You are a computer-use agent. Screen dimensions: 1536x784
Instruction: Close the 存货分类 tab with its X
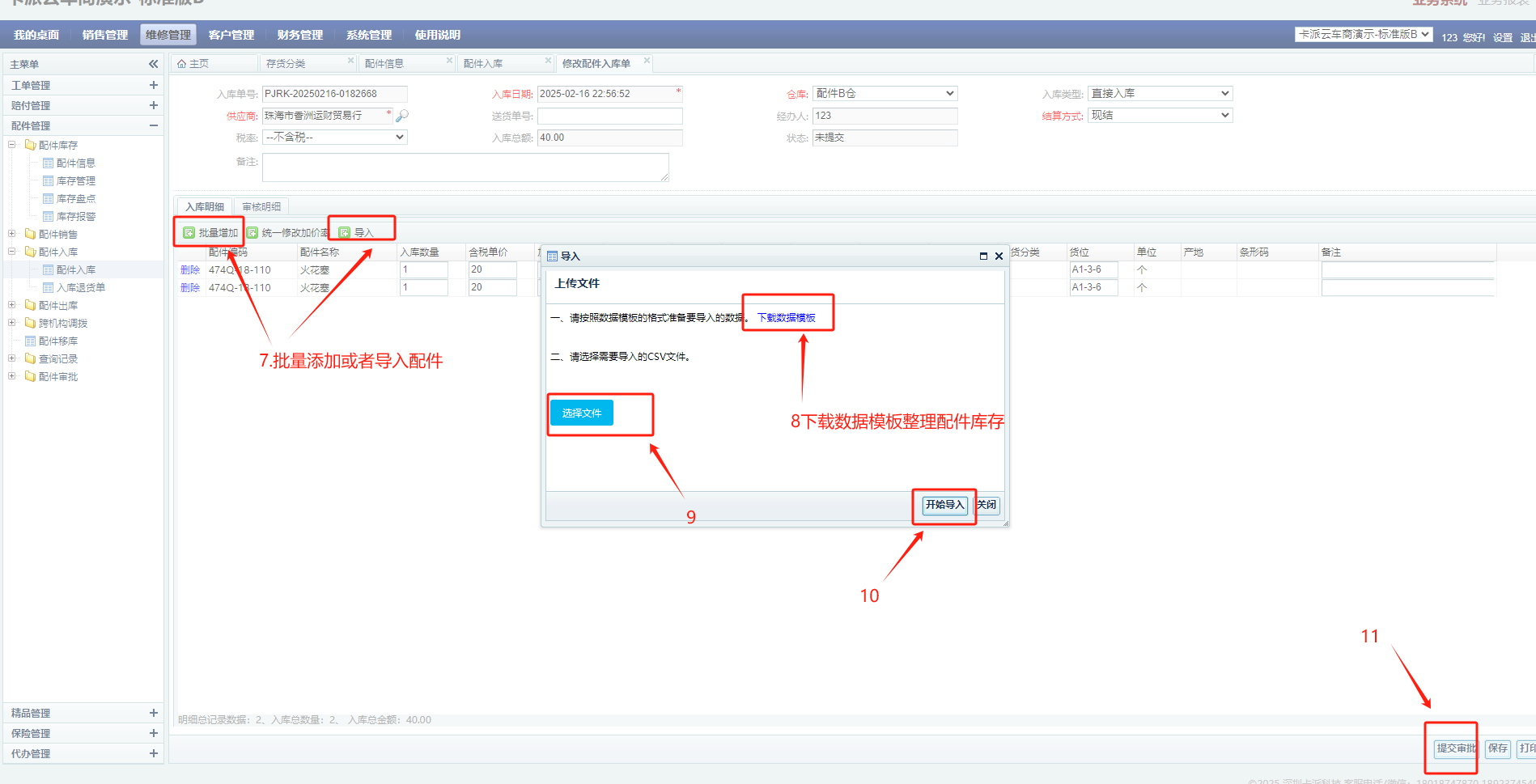point(350,61)
